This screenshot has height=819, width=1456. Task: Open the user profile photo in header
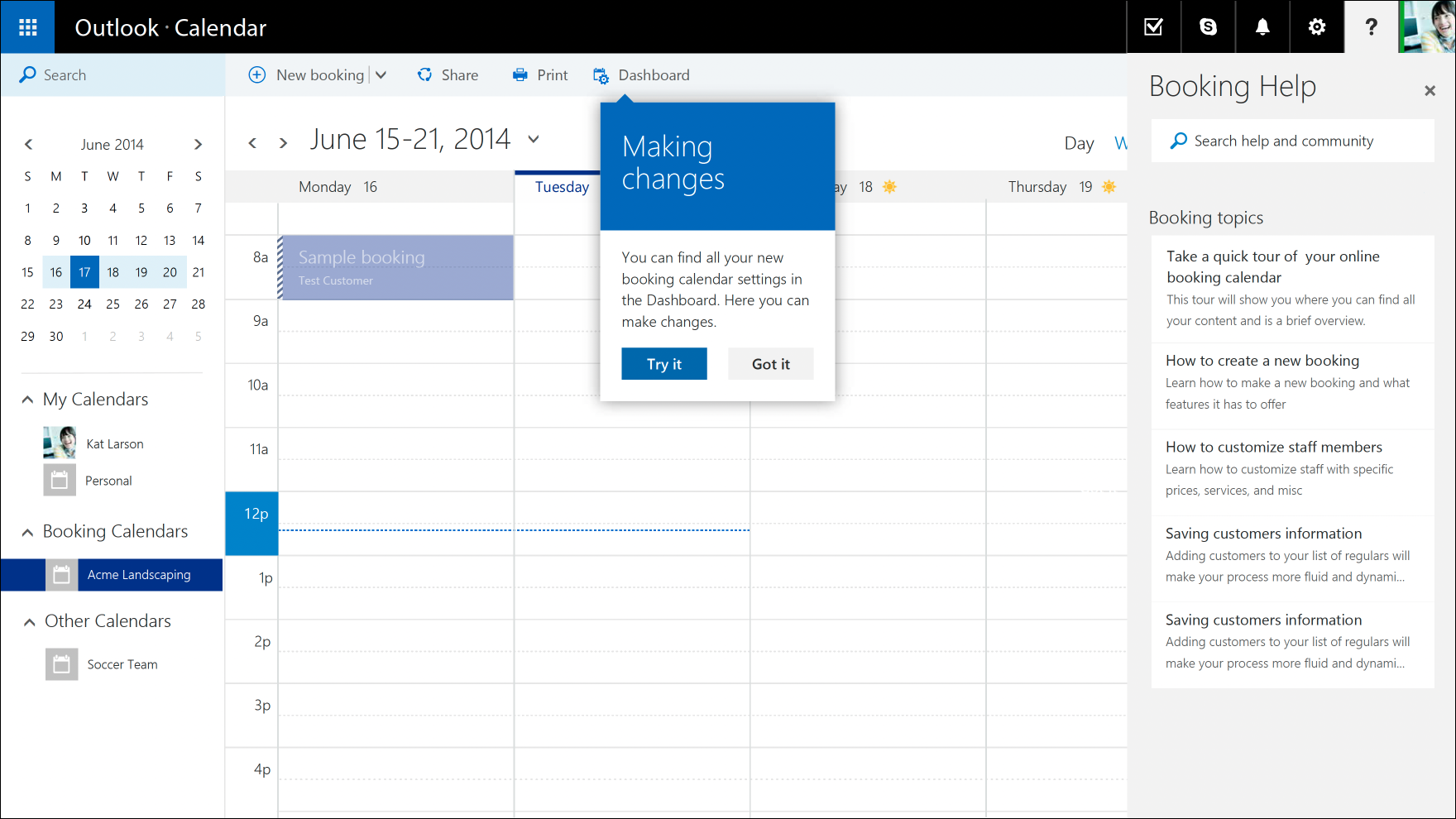(x=1426, y=27)
